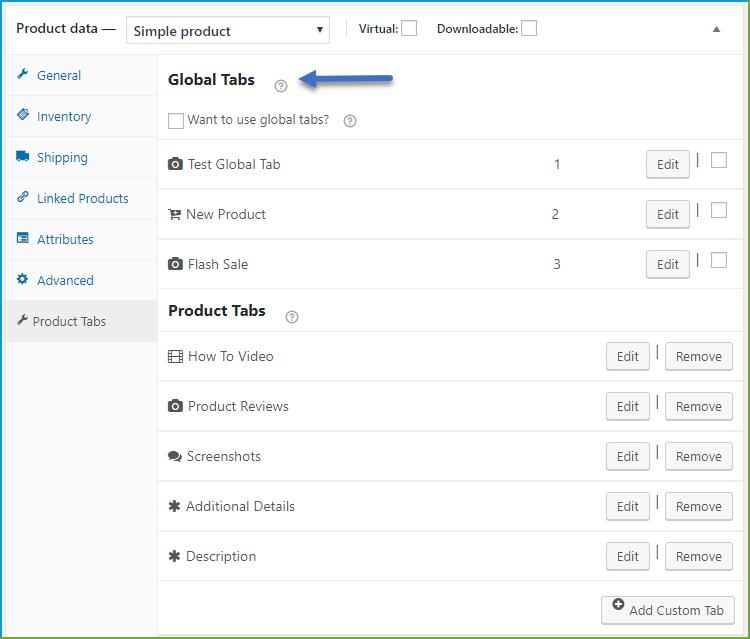750x639 pixels.
Task: Check the New Product row checkbox
Action: 719,210
